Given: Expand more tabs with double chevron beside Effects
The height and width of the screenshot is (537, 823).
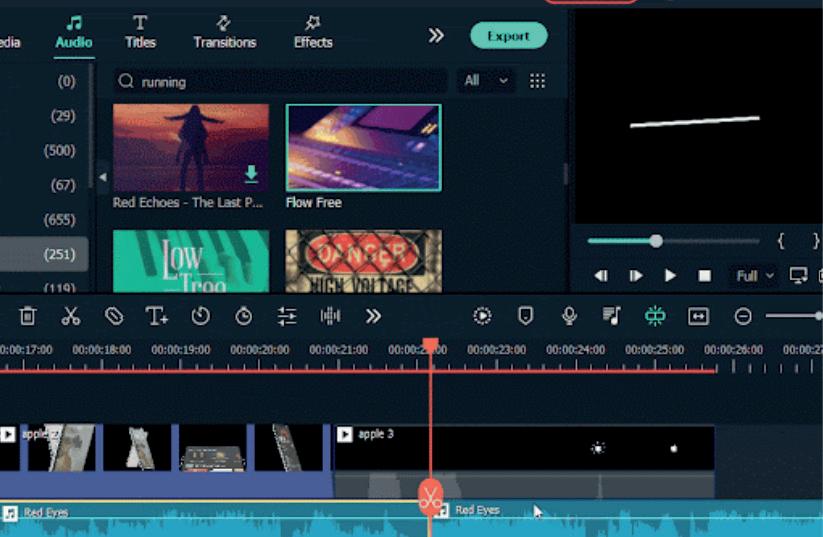Looking at the screenshot, I should pos(436,36).
